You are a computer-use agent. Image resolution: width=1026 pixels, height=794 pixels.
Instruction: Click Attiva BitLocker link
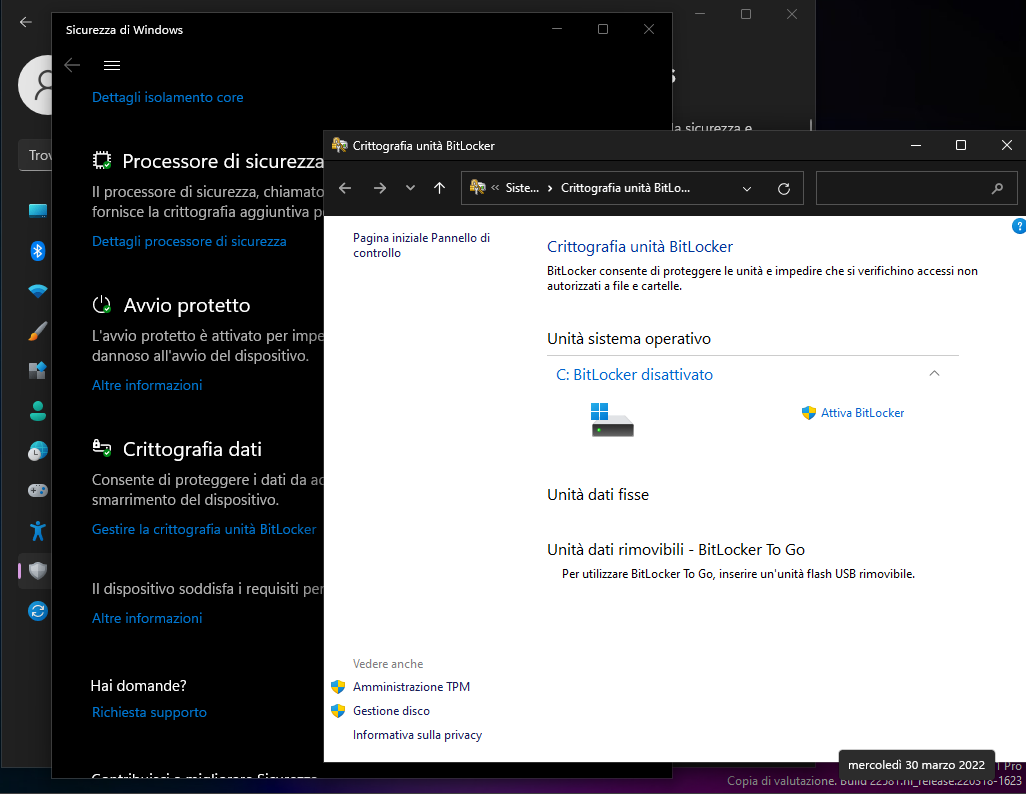[x=862, y=413]
